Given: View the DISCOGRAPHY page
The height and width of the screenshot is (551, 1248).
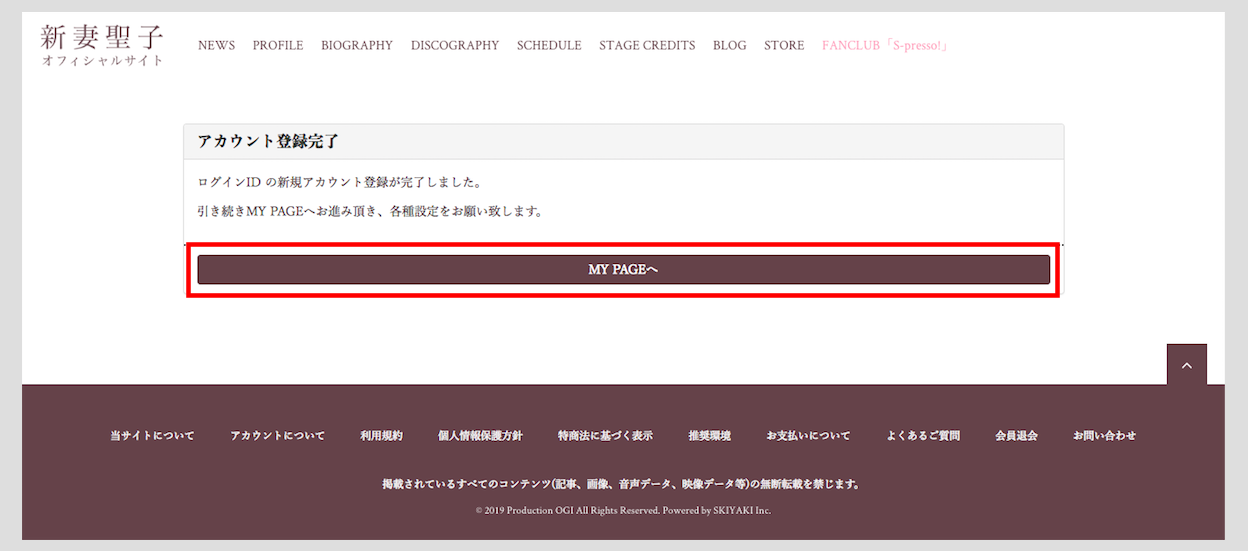Looking at the screenshot, I should [x=455, y=45].
